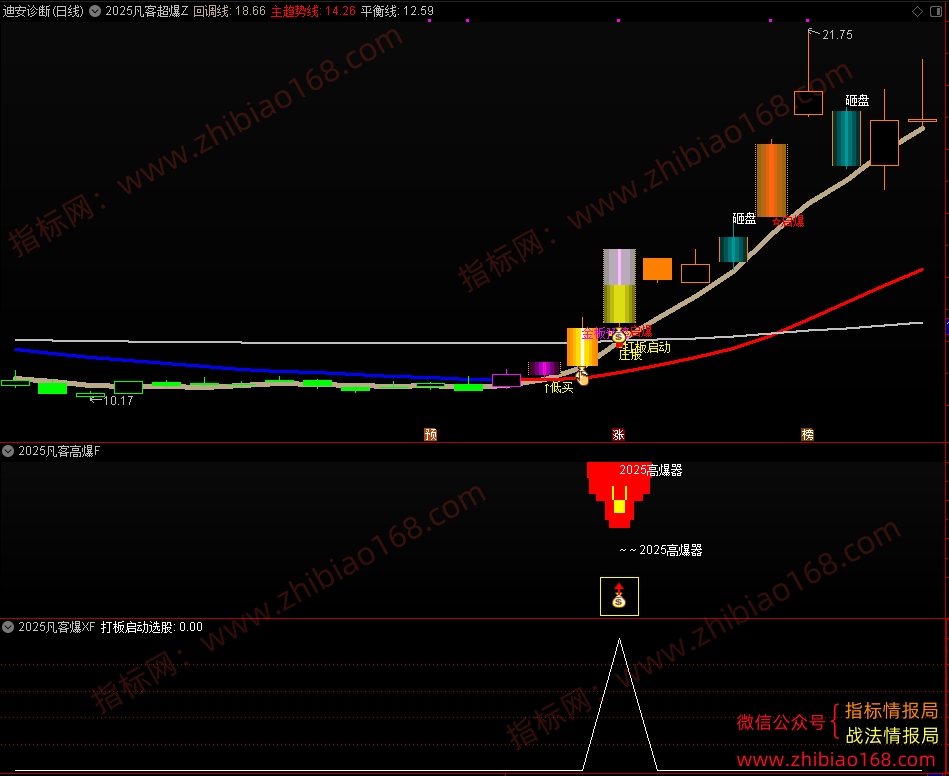Screen dimensions: 949x776
Task: Click the solid orange small candle
Action: (657, 269)
